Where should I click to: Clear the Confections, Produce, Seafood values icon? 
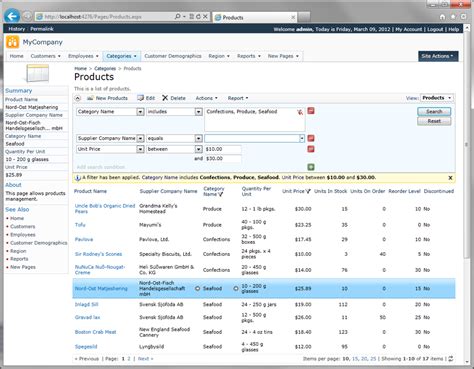point(300,112)
